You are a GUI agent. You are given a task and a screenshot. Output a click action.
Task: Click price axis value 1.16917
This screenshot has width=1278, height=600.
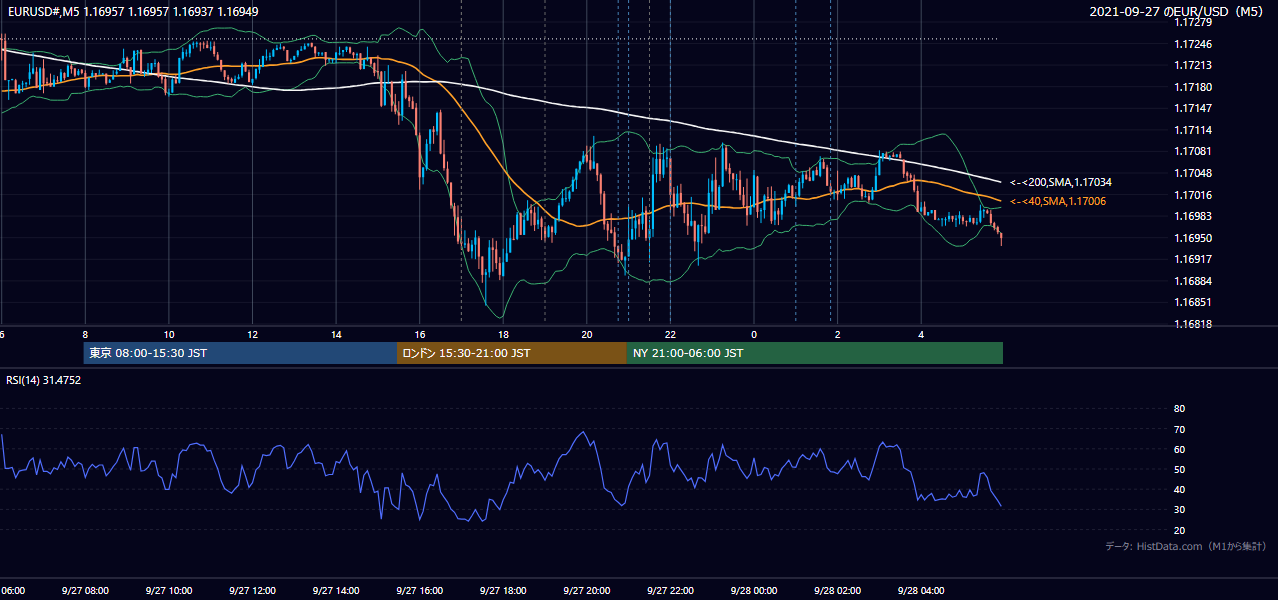(1192, 259)
